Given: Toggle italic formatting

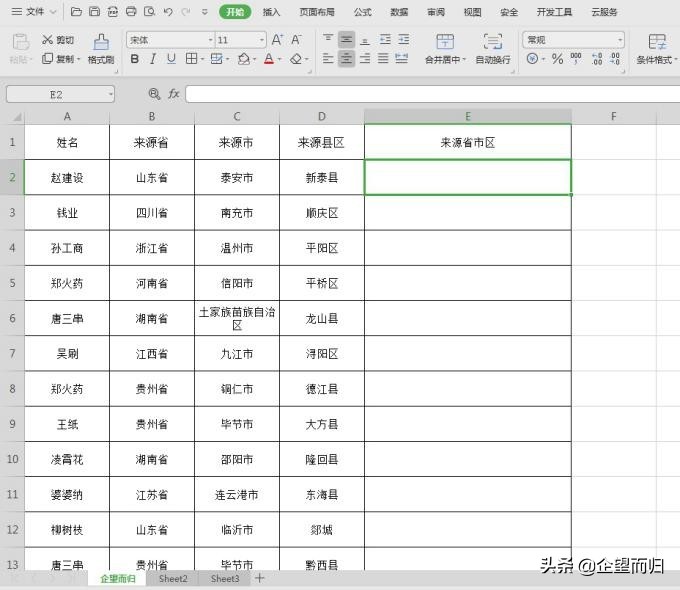Looking at the screenshot, I should coord(153,59).
